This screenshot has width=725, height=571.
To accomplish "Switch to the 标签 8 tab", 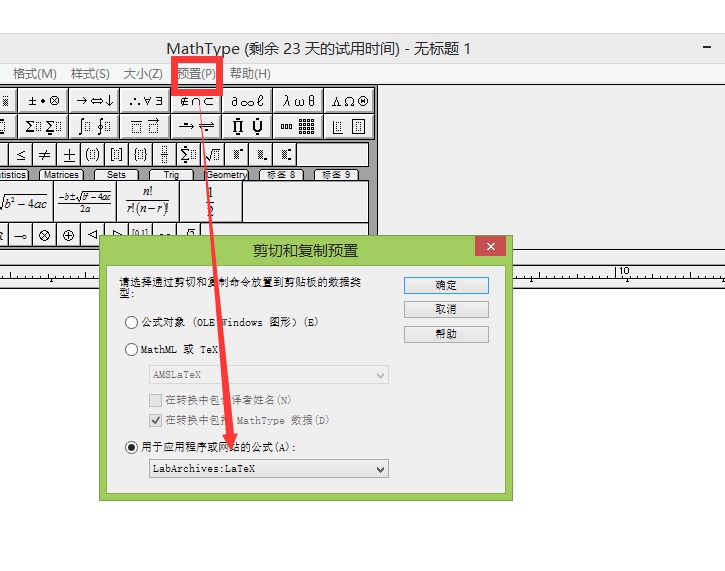I will coord(281,175).
